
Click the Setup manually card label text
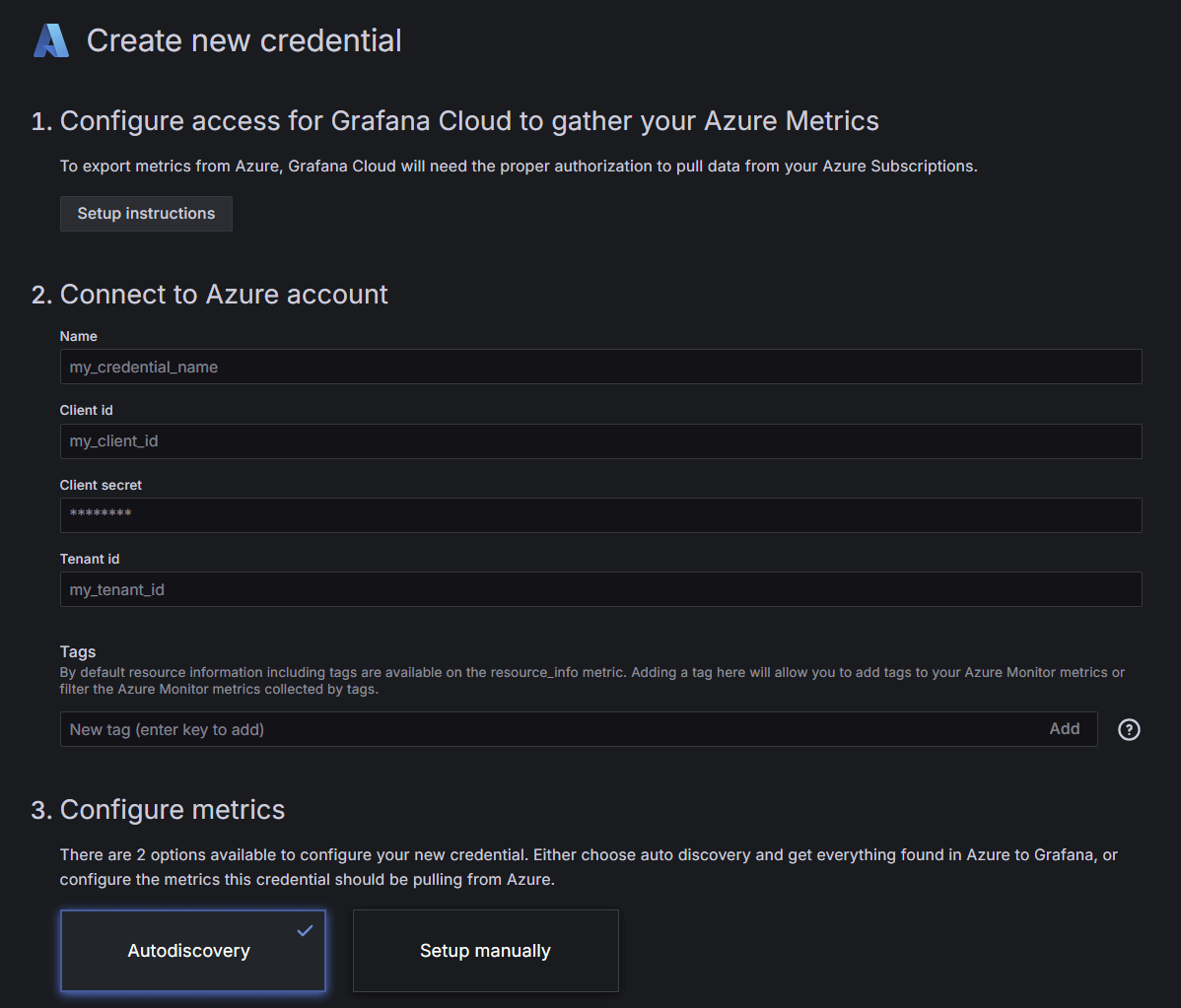pyautogui.click(x=485, y=950)
